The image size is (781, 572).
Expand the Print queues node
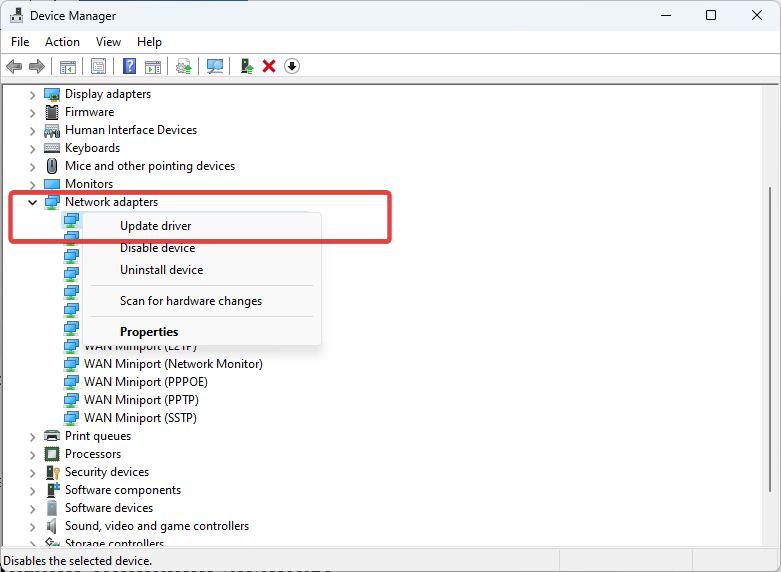point(32,436)
